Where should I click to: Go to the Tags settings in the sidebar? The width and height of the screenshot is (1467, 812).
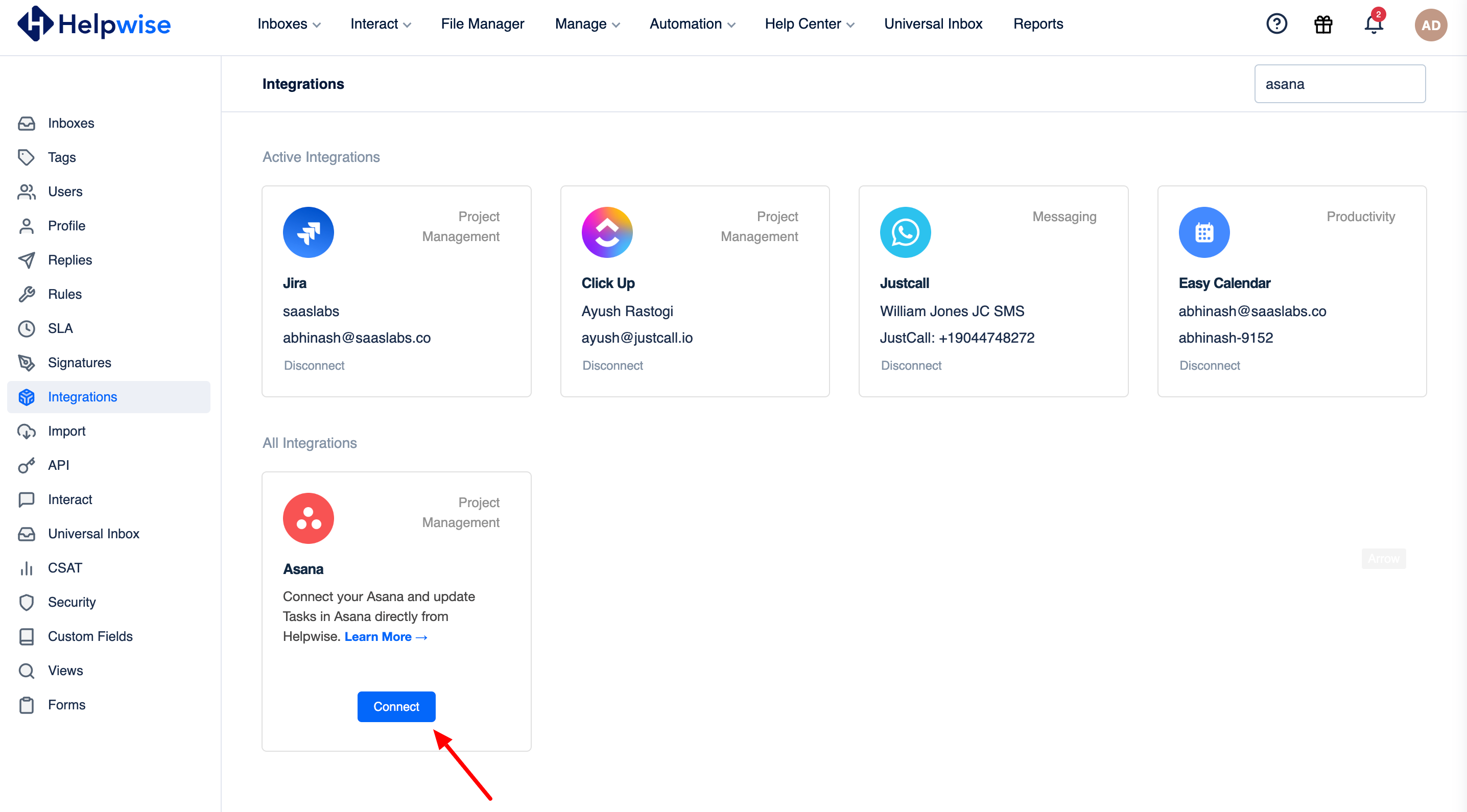pos(61,157)
